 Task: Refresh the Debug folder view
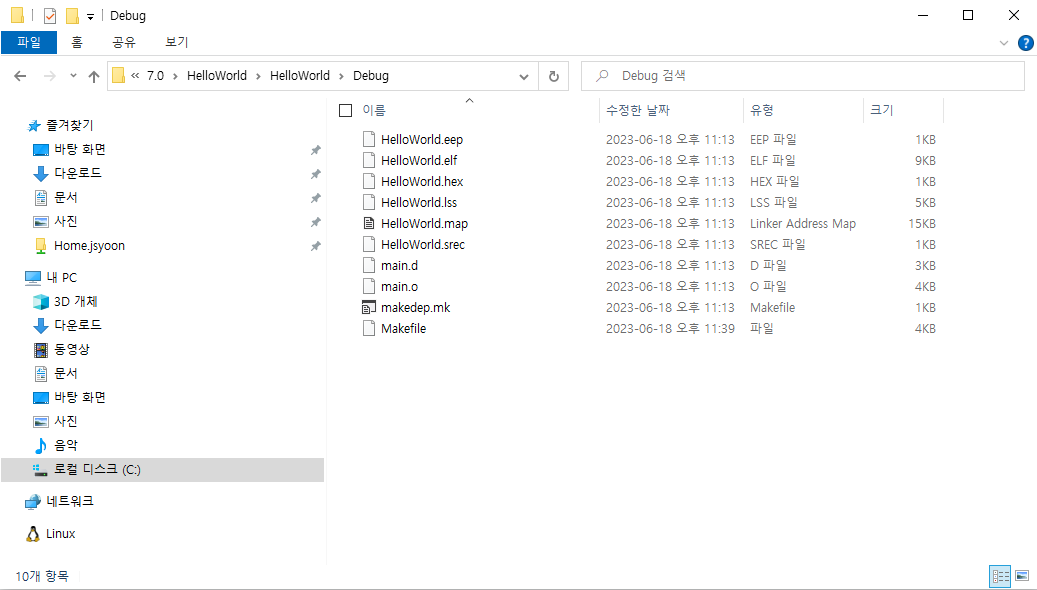click(x=554, y=76)
